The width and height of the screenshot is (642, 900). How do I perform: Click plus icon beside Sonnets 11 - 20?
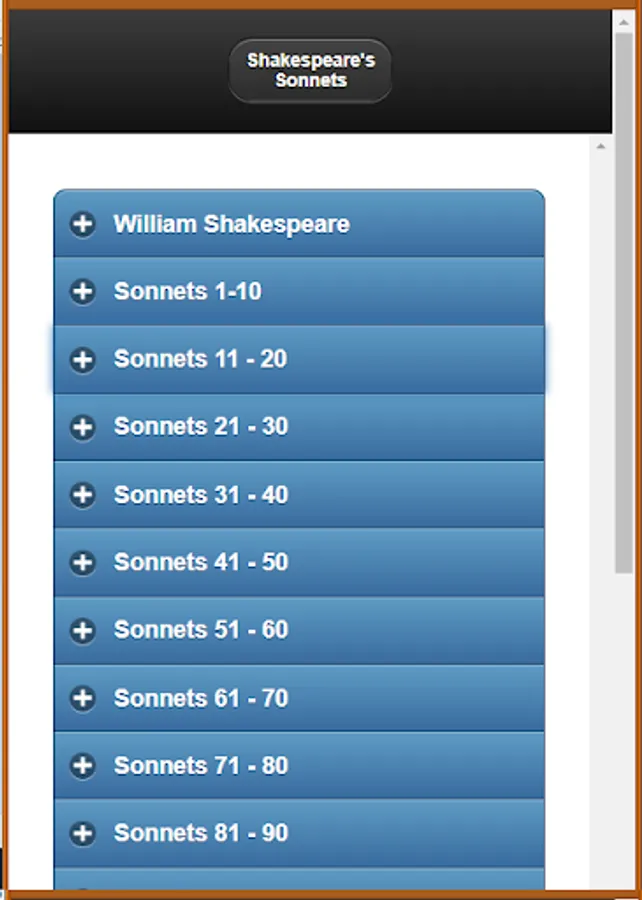tap(83, 360)
